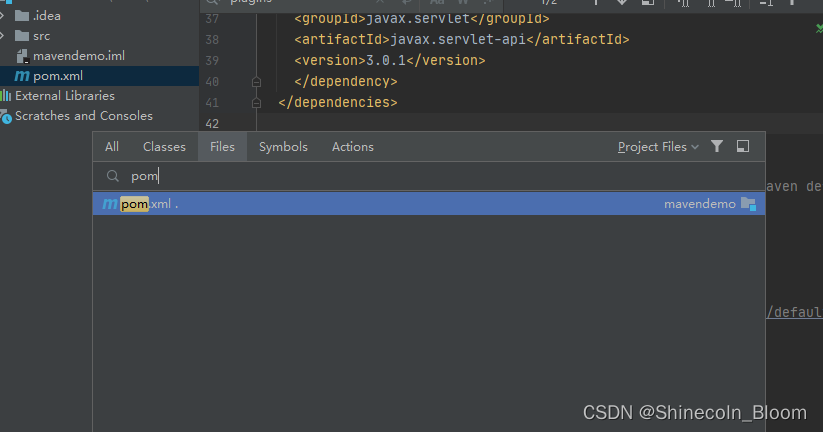Select the pom.xml search result row
The height and width of the screenshot is (432, 823).
point(429,204)
